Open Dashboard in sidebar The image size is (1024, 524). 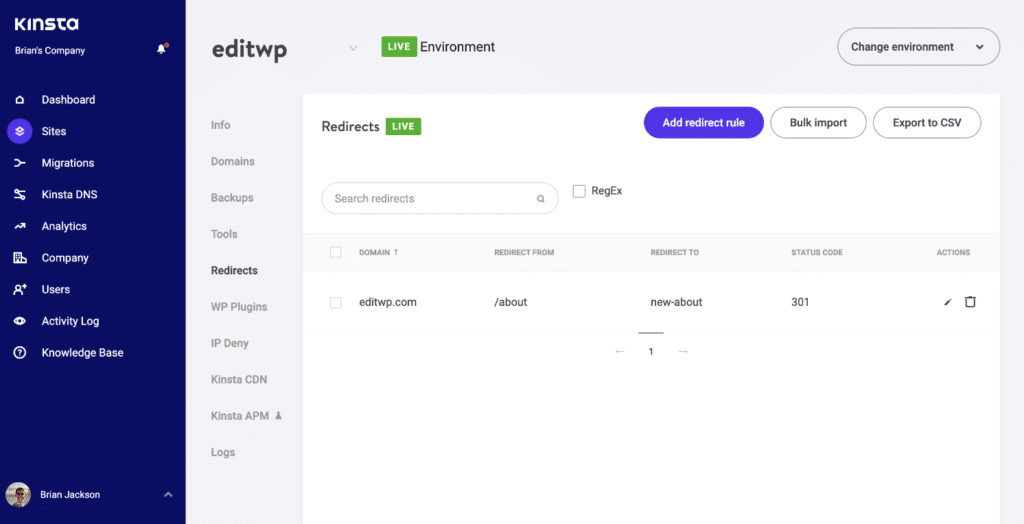click(68, 100)
